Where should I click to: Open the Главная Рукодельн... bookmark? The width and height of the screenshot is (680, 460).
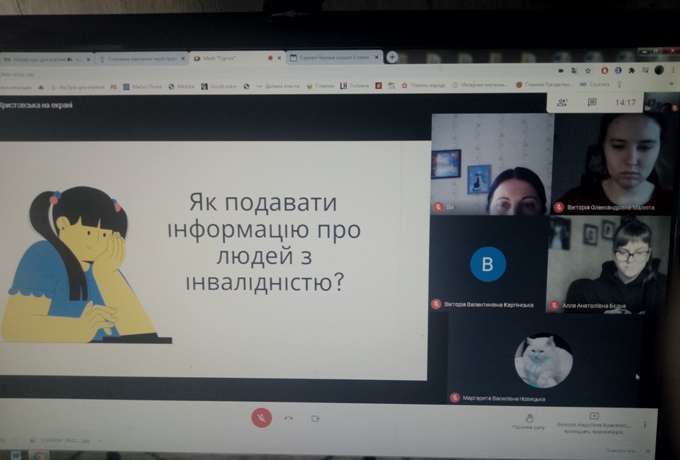click(544, 84)
